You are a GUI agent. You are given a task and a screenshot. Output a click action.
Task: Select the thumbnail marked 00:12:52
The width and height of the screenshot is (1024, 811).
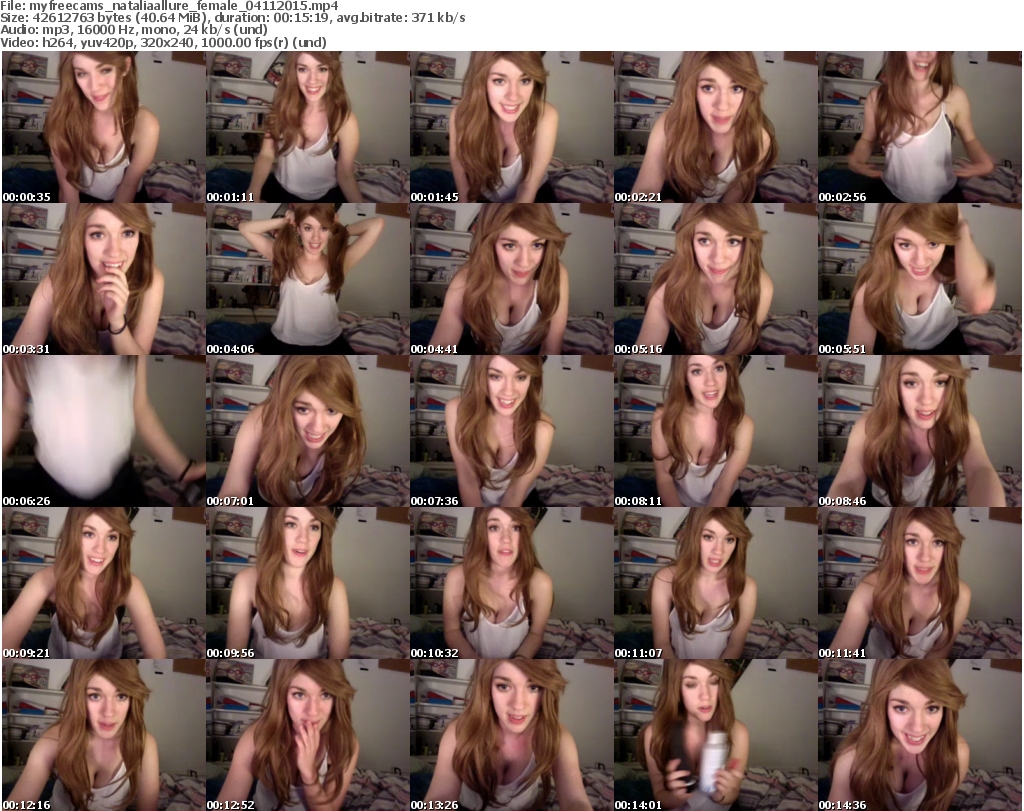click(x=308, y=735)
